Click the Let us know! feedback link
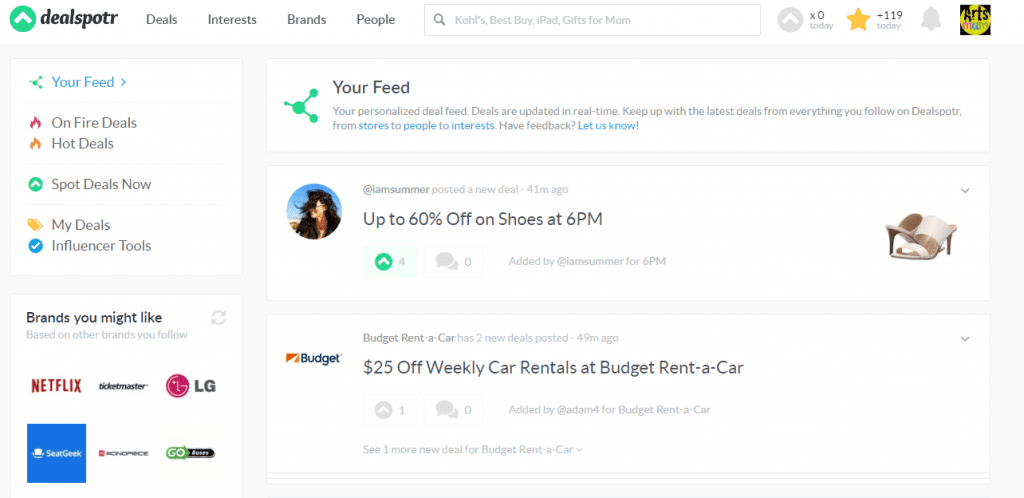The image size is (1024, 498). coord(608,125)
